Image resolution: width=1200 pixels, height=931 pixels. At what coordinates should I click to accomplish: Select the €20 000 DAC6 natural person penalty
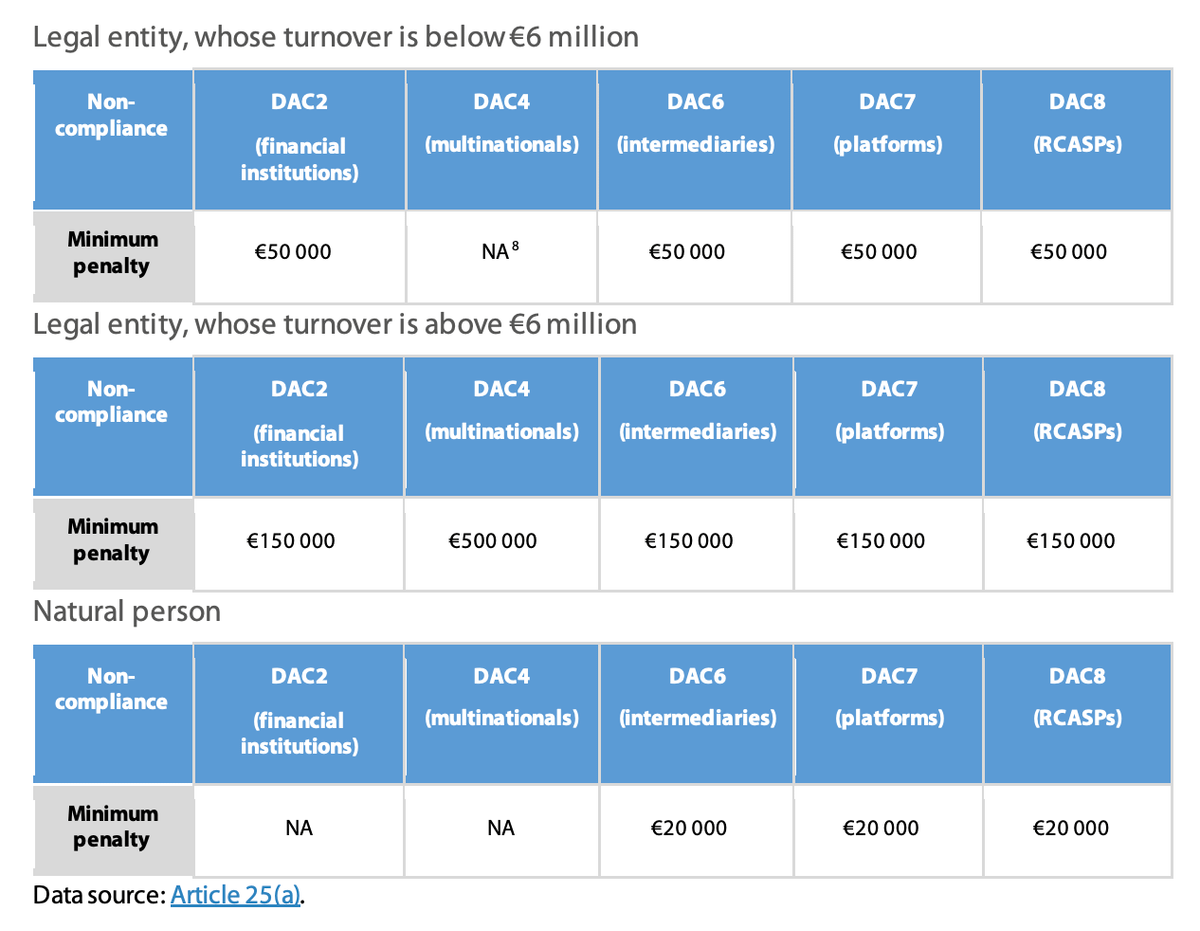(688, 828)
